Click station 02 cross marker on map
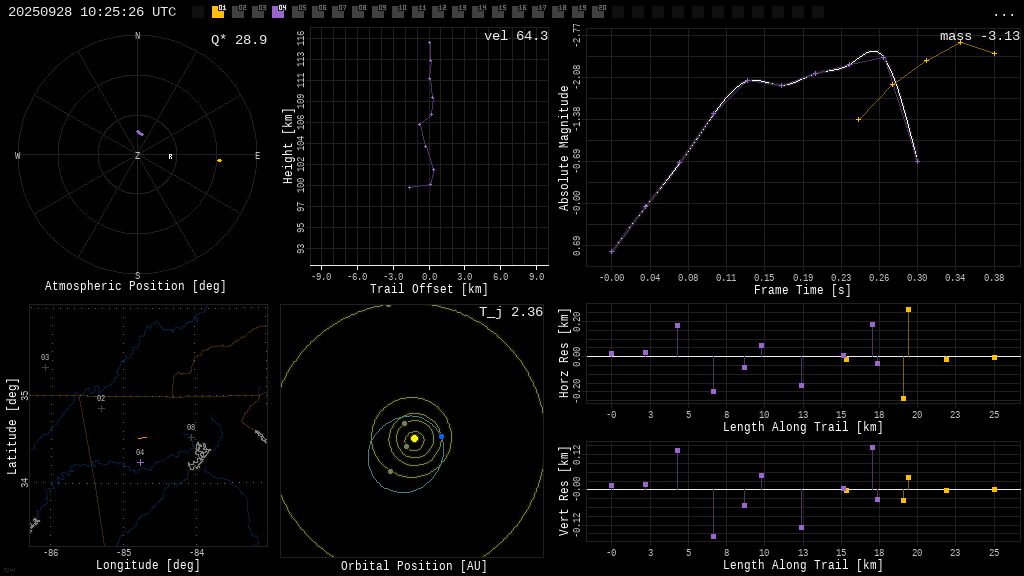The height and width of the screenshot is (576, 1024). point(101,408)
